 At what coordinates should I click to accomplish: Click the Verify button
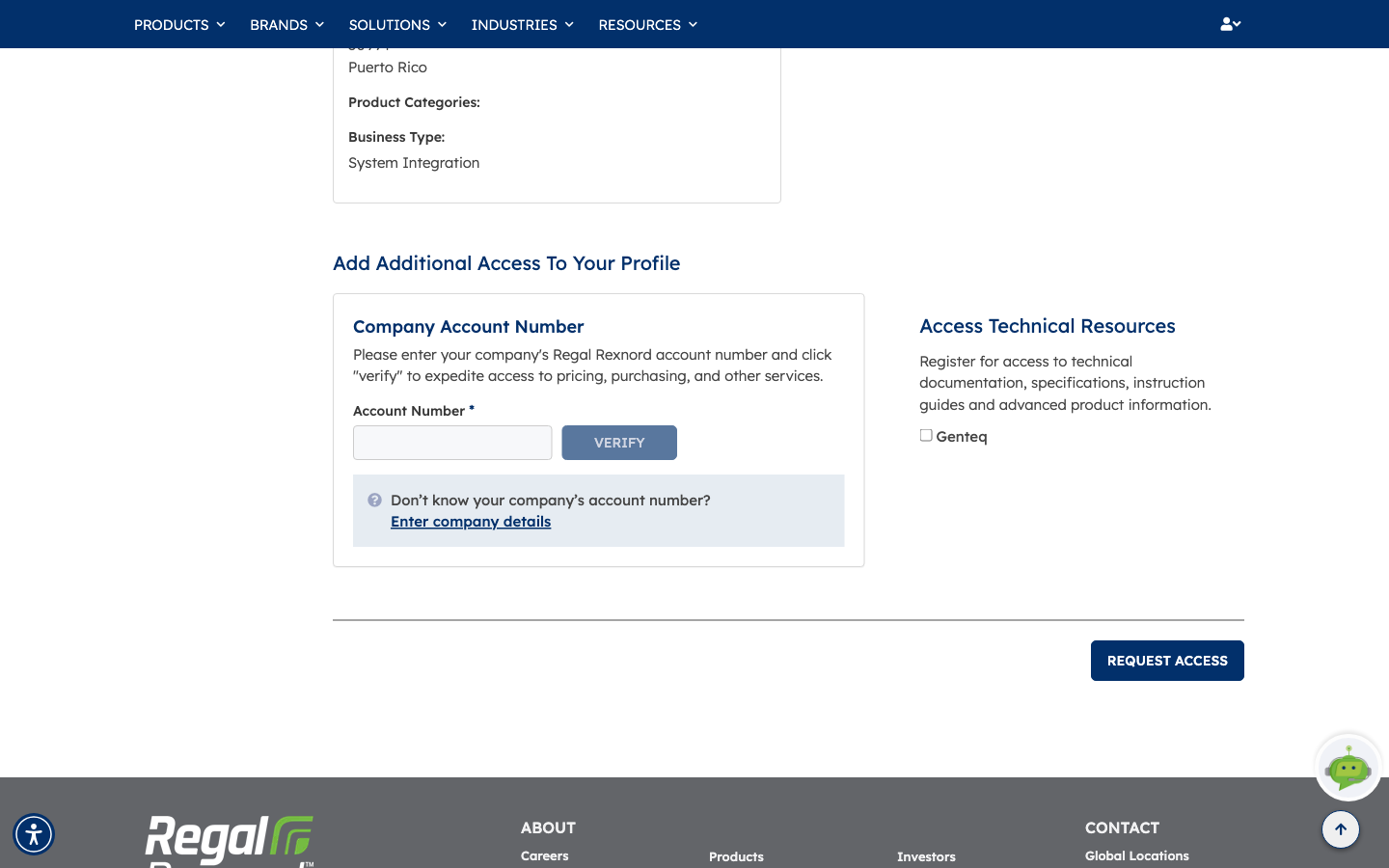point(619,443)
